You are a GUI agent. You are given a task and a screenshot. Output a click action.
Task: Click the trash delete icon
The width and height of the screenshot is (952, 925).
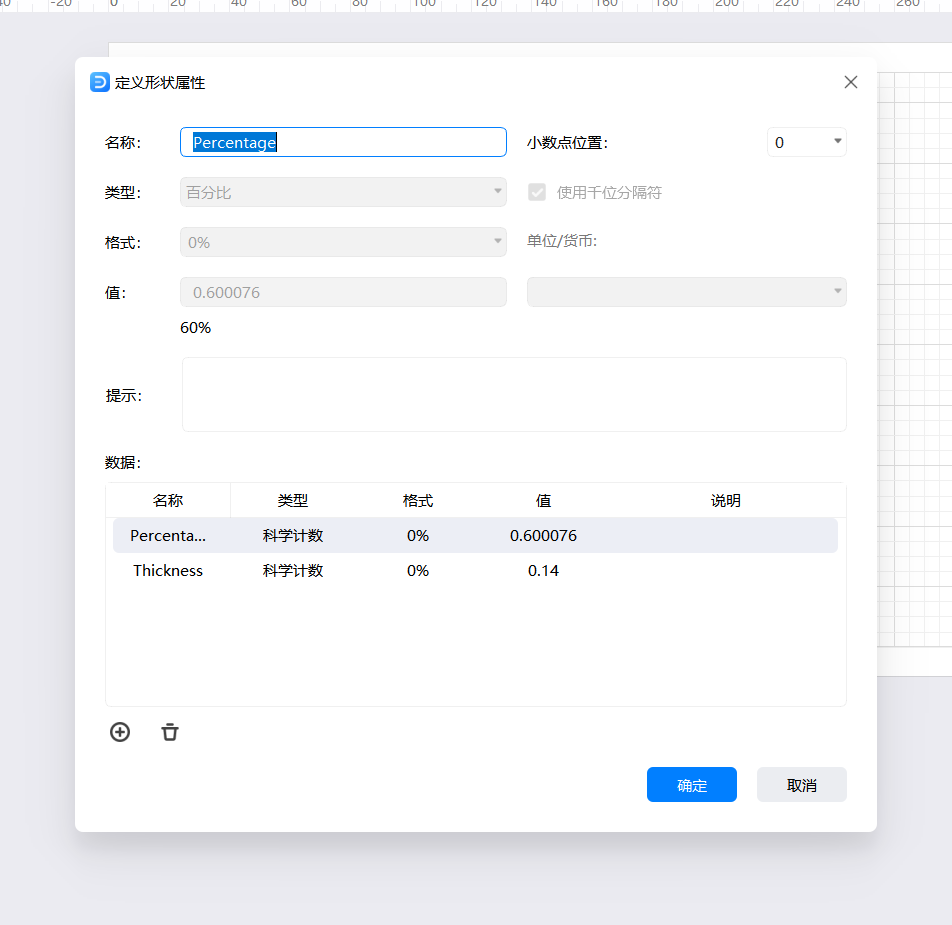click(170, 732)
